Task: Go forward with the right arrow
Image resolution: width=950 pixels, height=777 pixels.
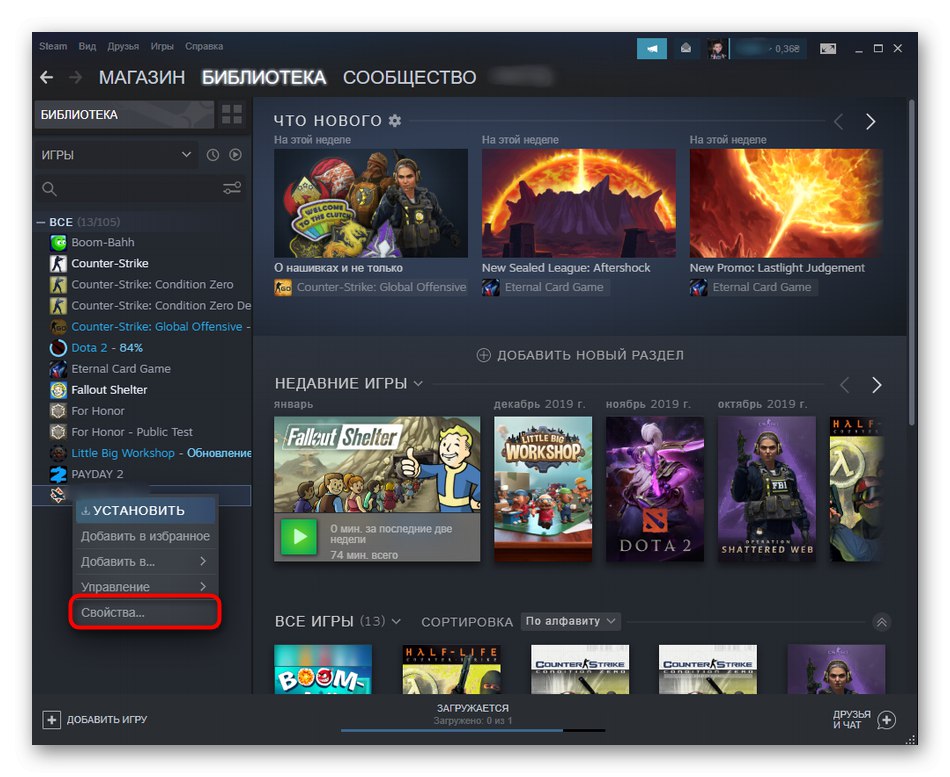Action: tap(76, 78)
